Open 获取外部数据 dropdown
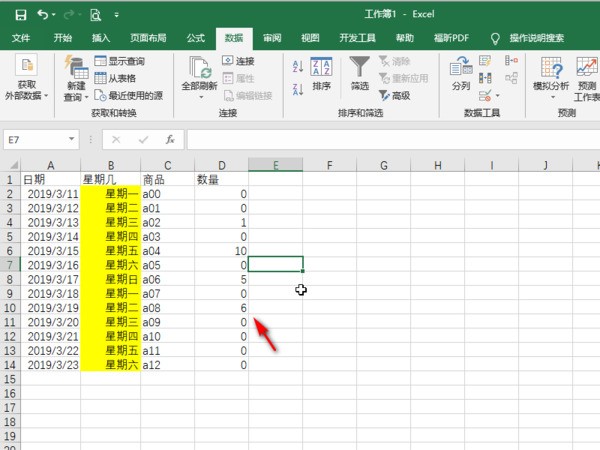This screenshot has height=450, width=600. [x=26, y=78]
